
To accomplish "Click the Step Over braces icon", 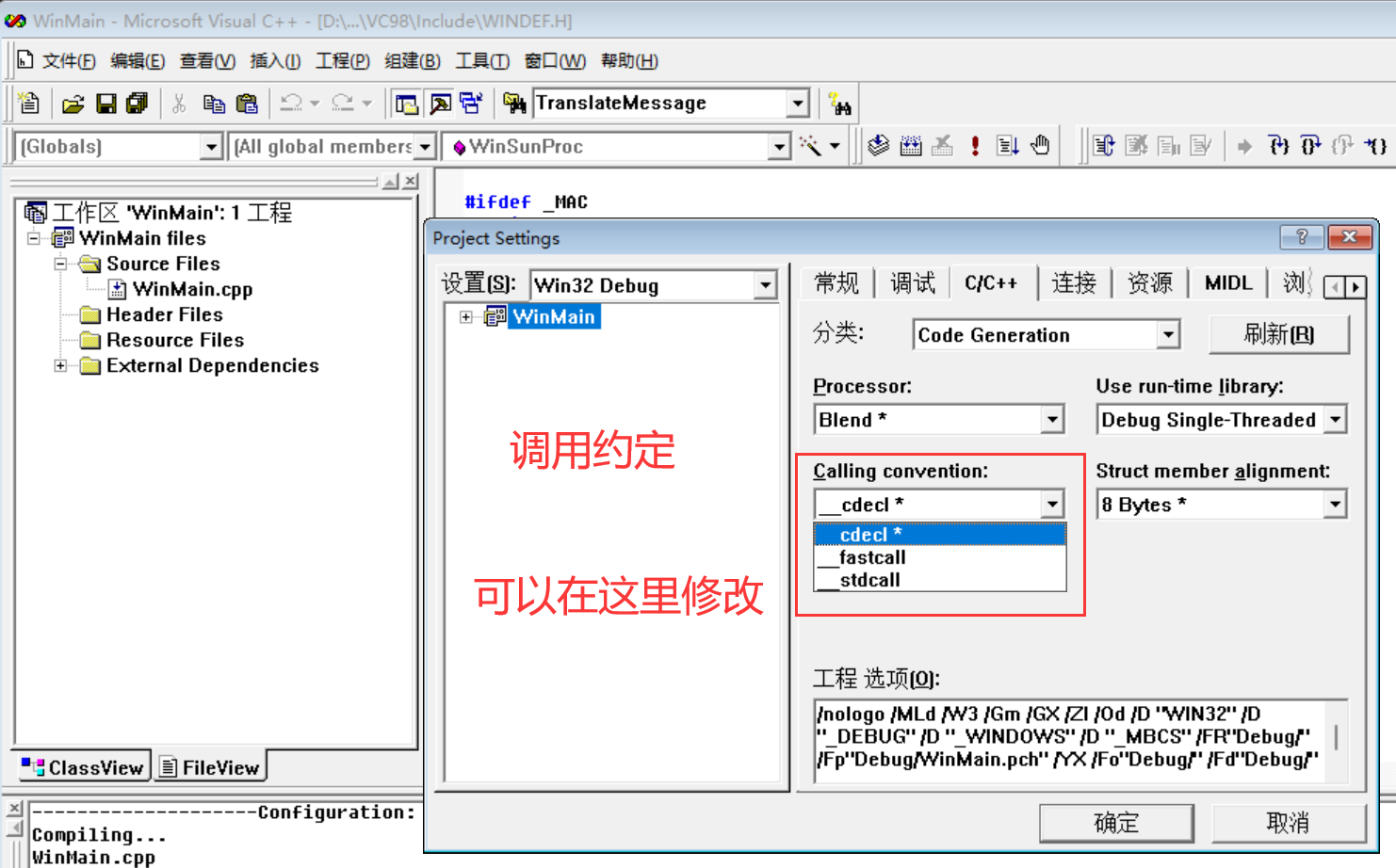I will [x=1310, y=146].
